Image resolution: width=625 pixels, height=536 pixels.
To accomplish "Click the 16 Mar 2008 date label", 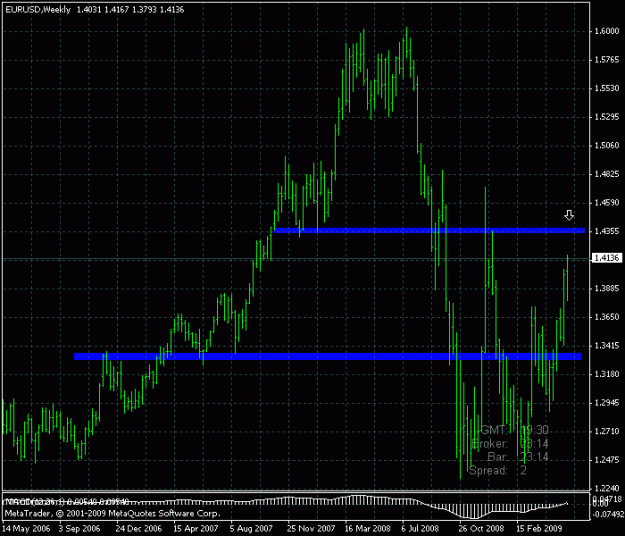I will [x=368, y=529].
